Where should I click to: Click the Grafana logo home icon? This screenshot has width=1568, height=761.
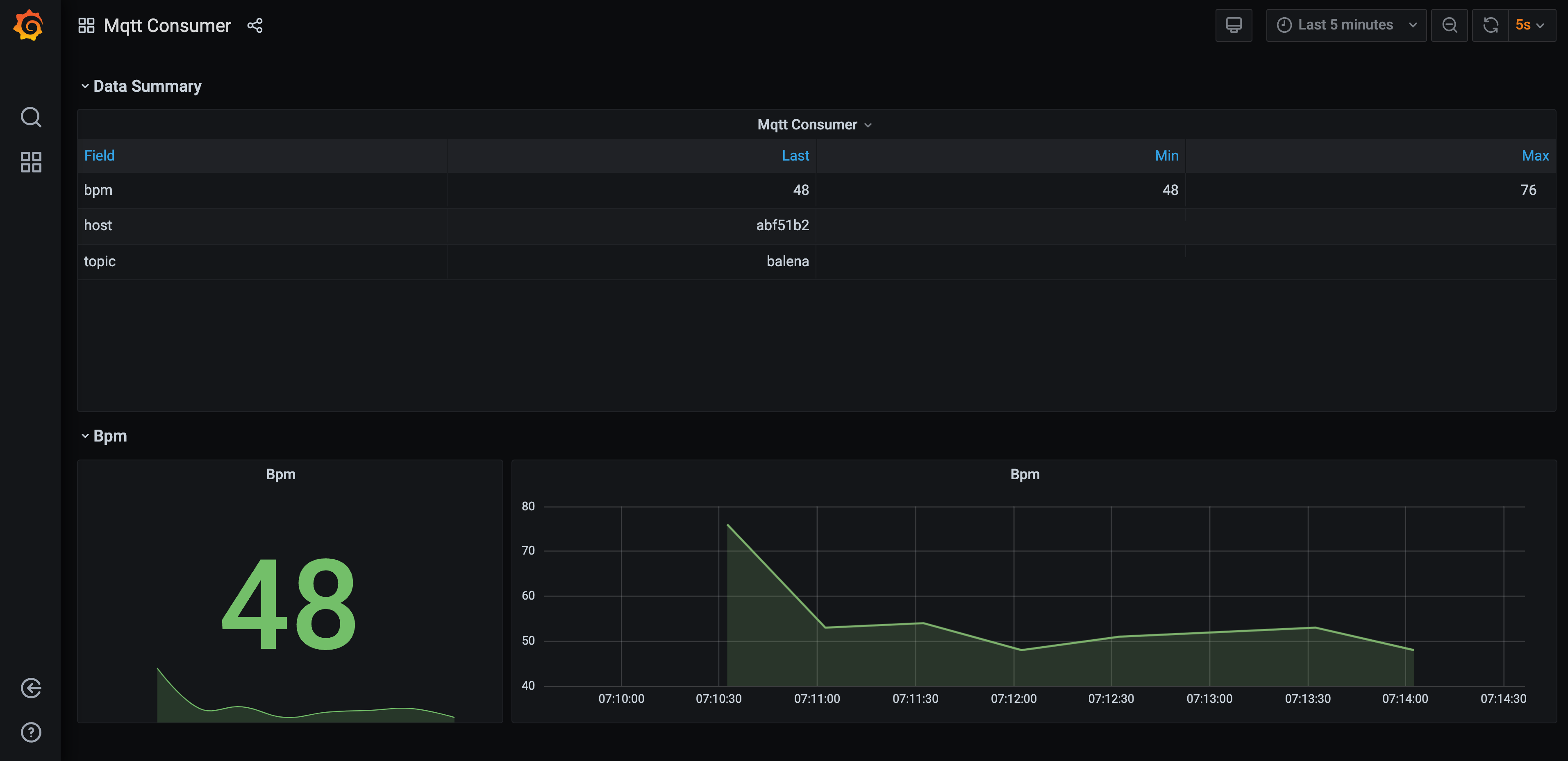(x=29, y=25)
